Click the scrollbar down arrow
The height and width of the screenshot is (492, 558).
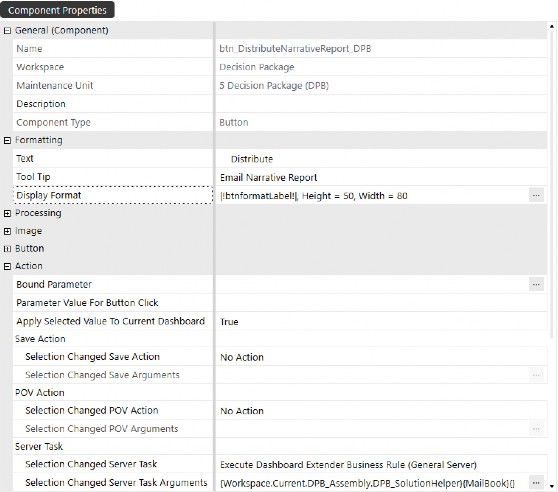552,486
